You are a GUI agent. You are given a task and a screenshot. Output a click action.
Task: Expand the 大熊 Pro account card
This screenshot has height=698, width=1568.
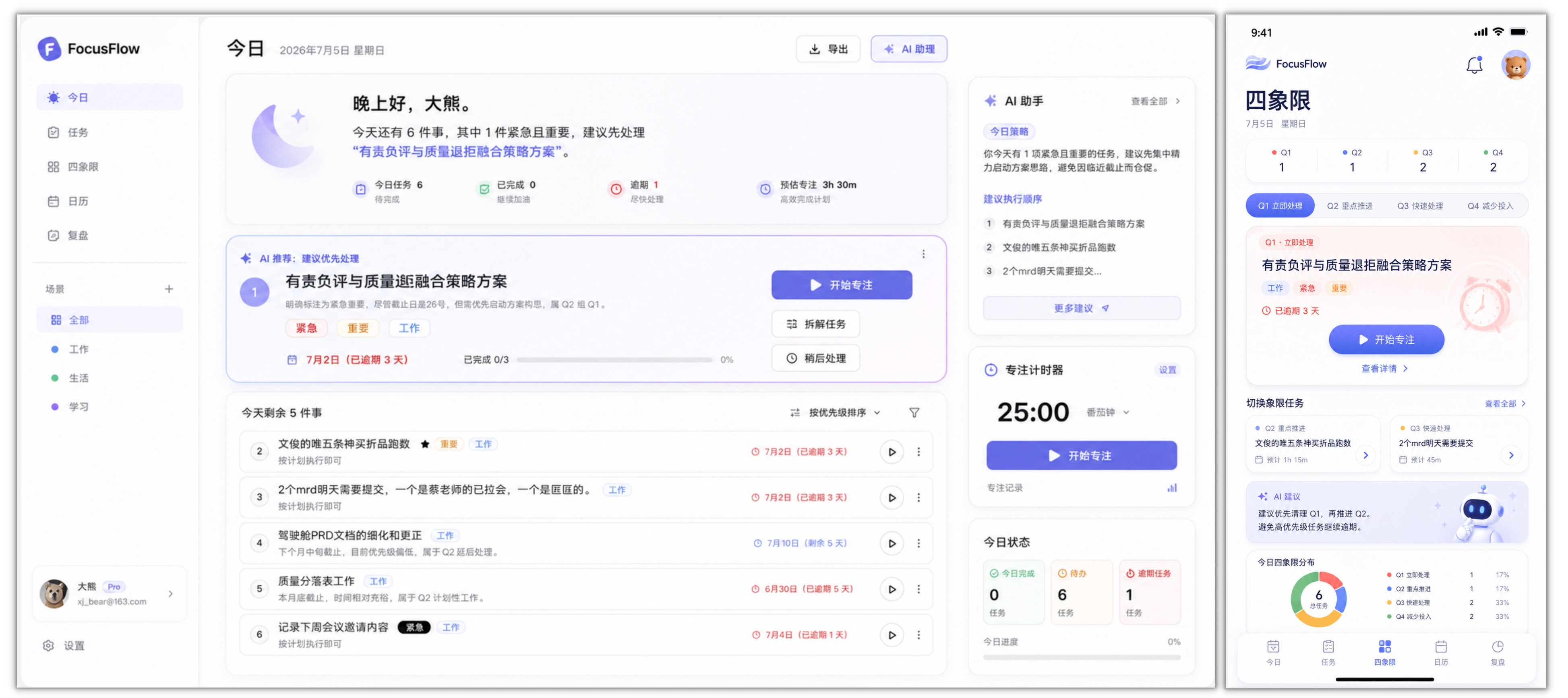(110, 593)
